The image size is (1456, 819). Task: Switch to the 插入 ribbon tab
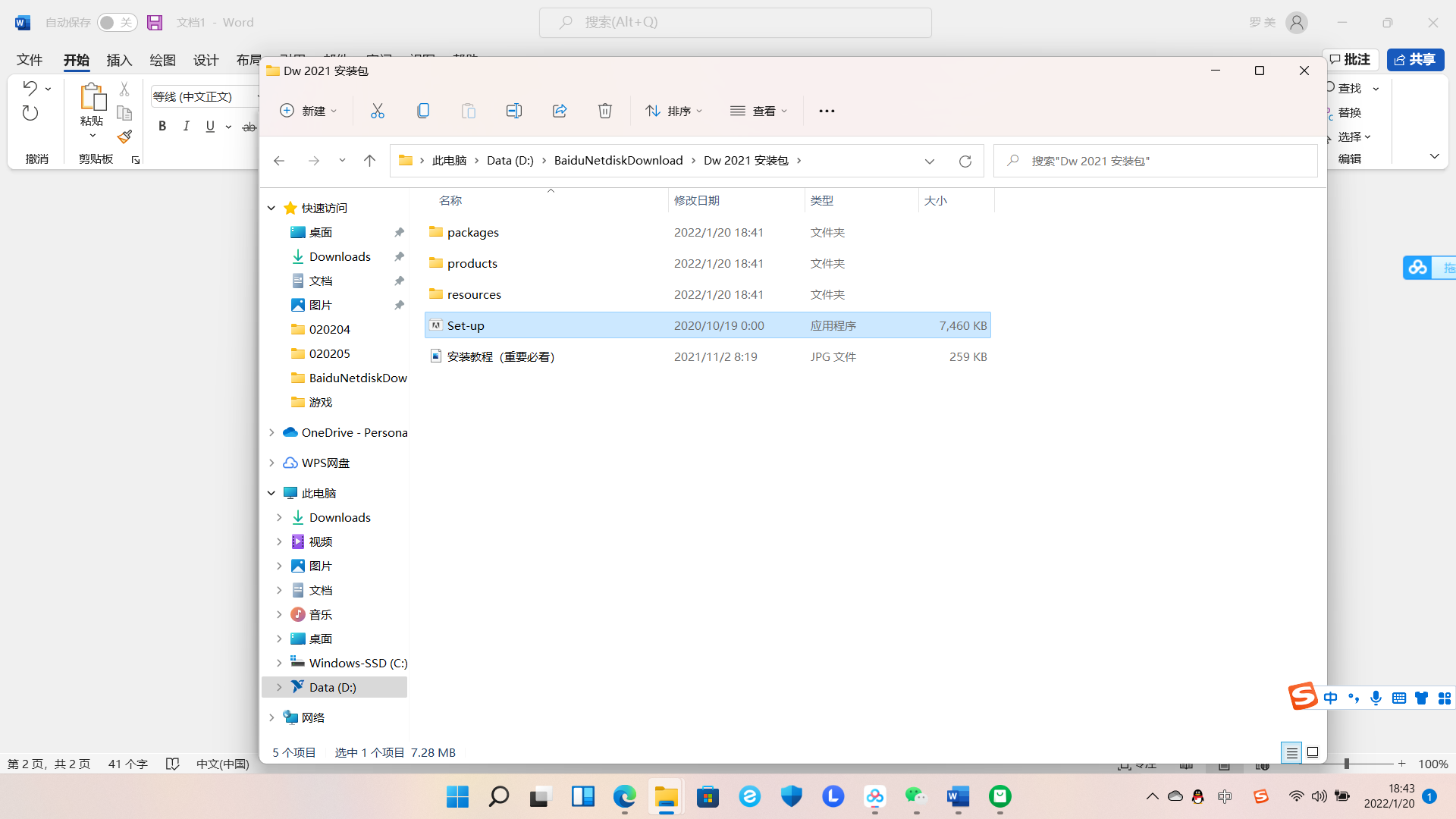pos(119,60)
